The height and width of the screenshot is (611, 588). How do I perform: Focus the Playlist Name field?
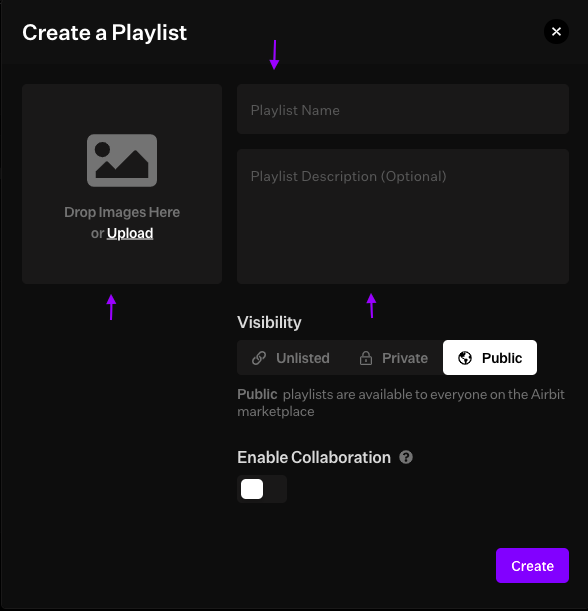pos(403,109)
